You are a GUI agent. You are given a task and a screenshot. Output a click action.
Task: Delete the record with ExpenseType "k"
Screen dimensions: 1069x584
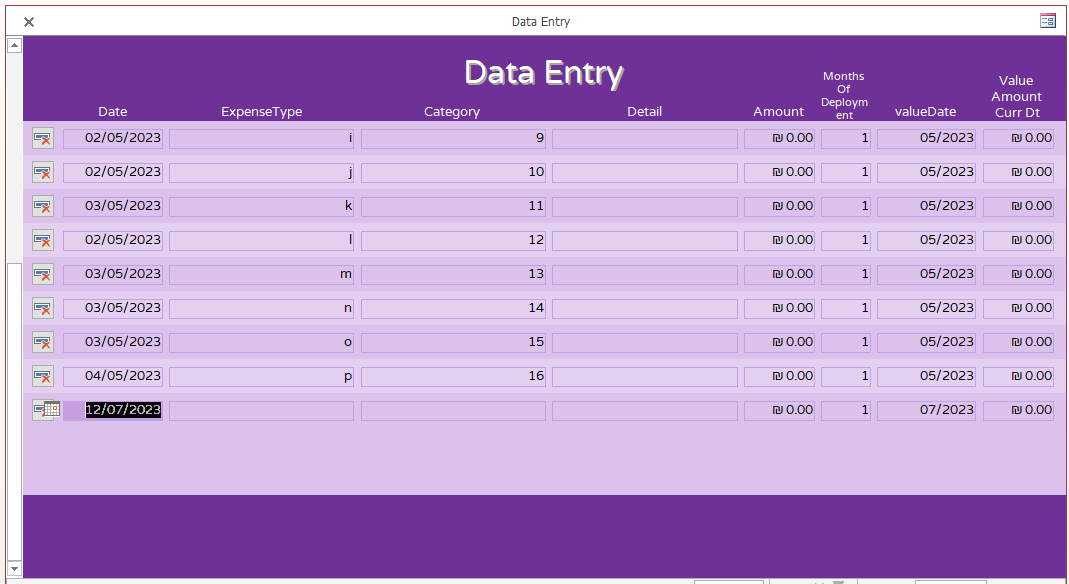[45, 206]
